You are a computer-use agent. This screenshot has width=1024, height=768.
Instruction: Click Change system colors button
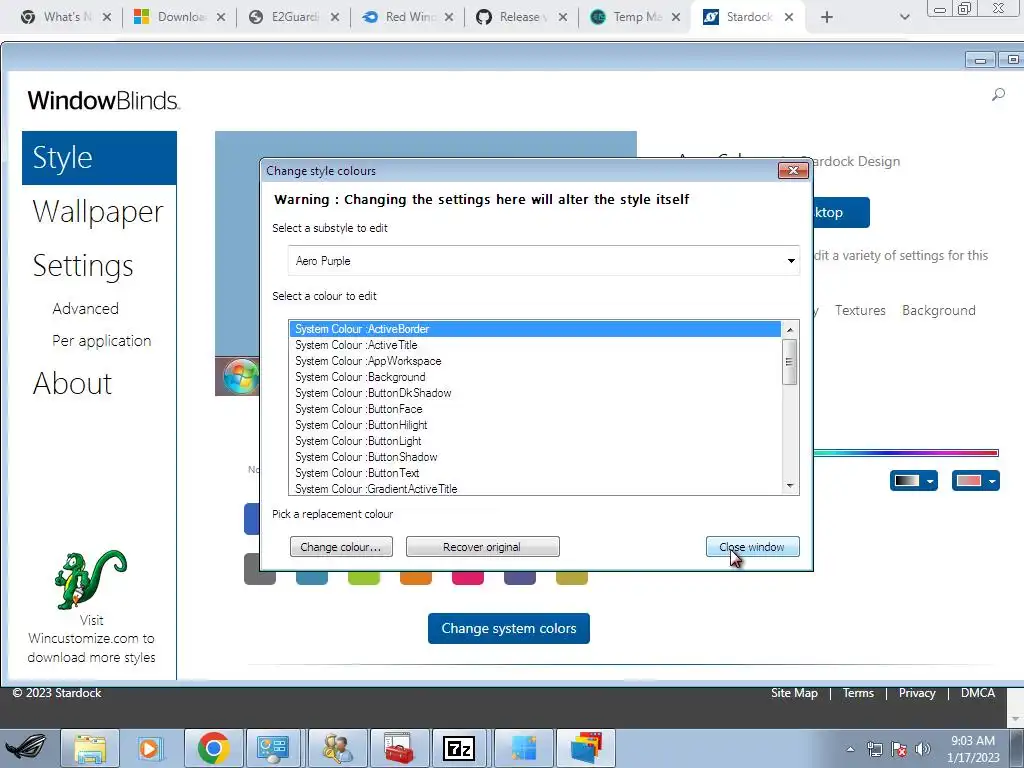[509, 628]
